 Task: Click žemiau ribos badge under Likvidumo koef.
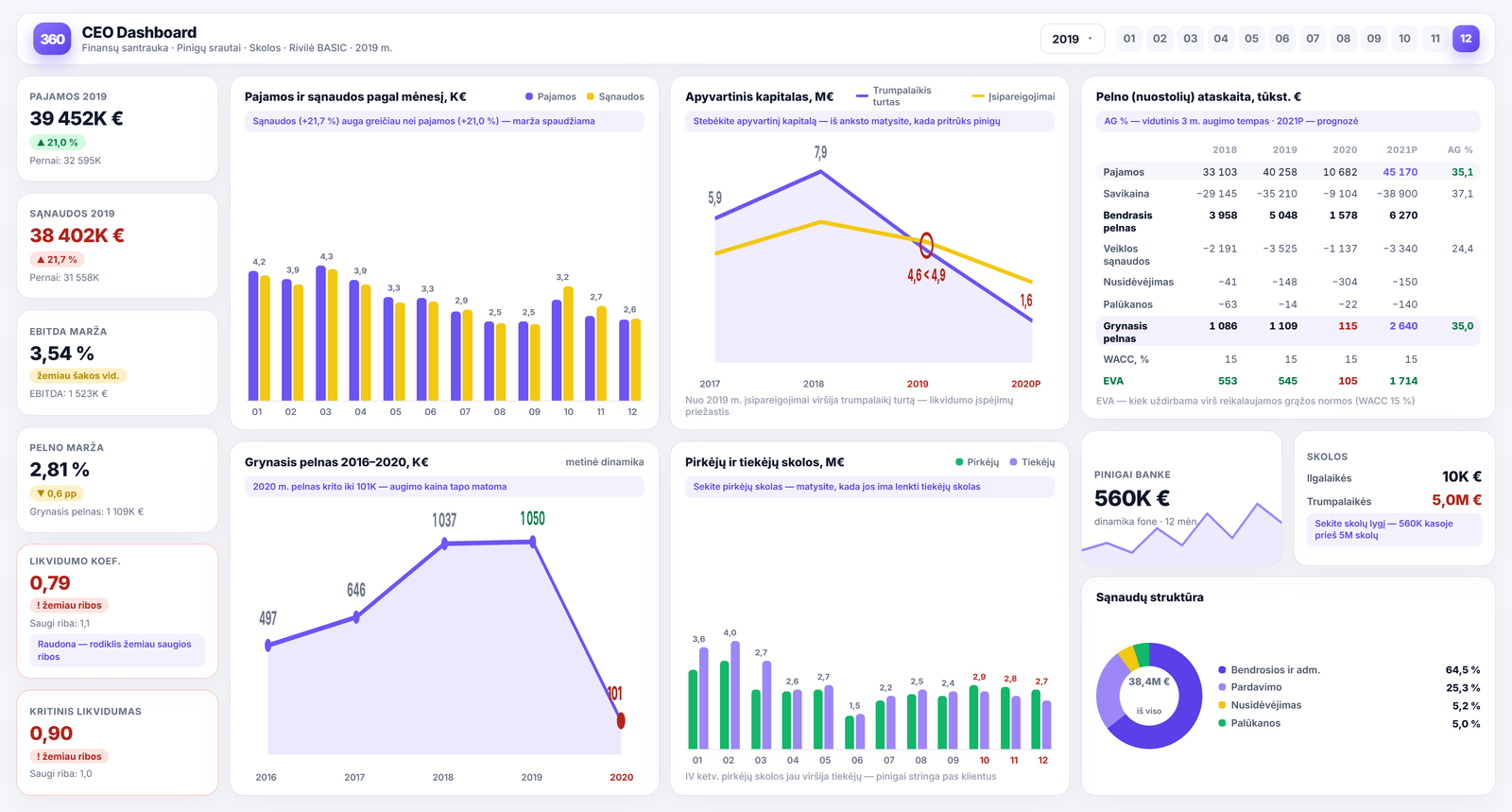pos(69,605)
